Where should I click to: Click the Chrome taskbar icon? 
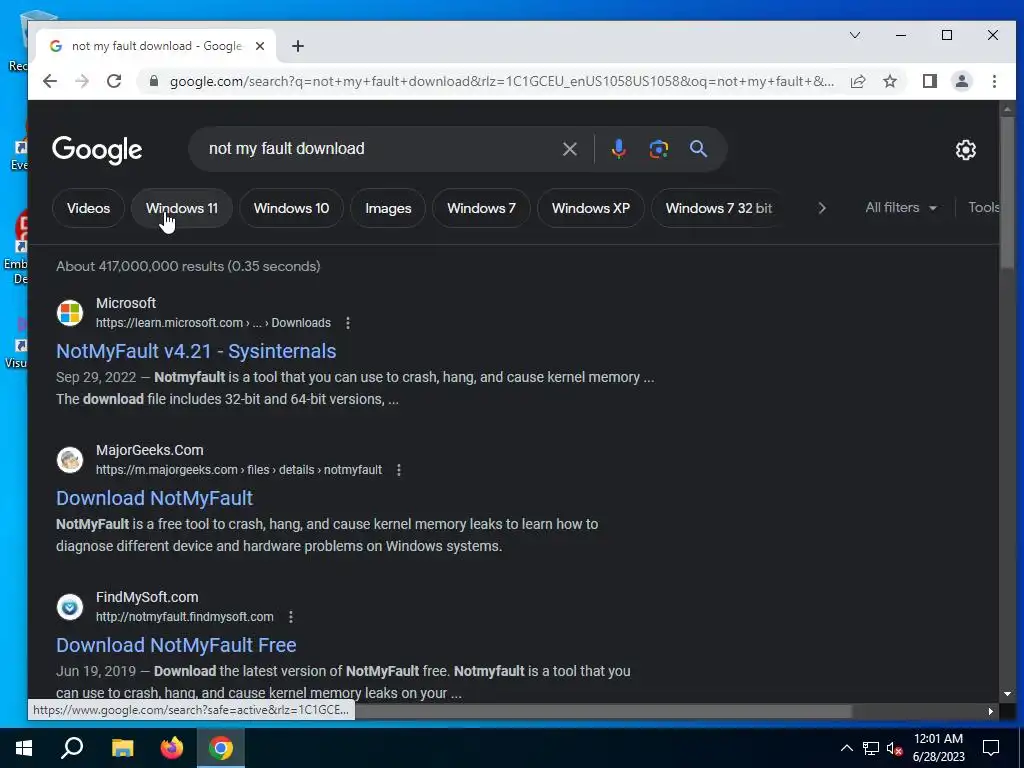click(x=221, y=748)
